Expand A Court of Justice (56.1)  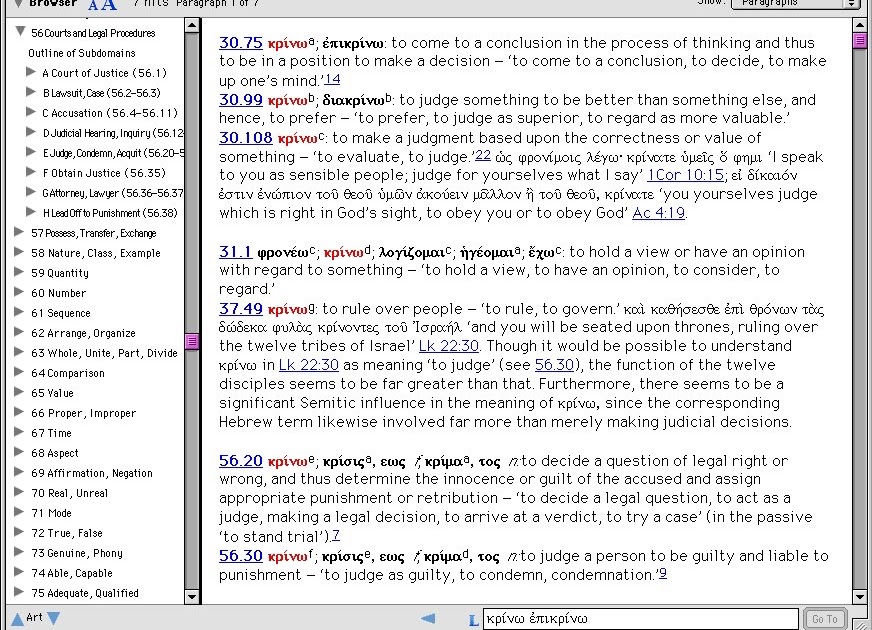[31, 72]
